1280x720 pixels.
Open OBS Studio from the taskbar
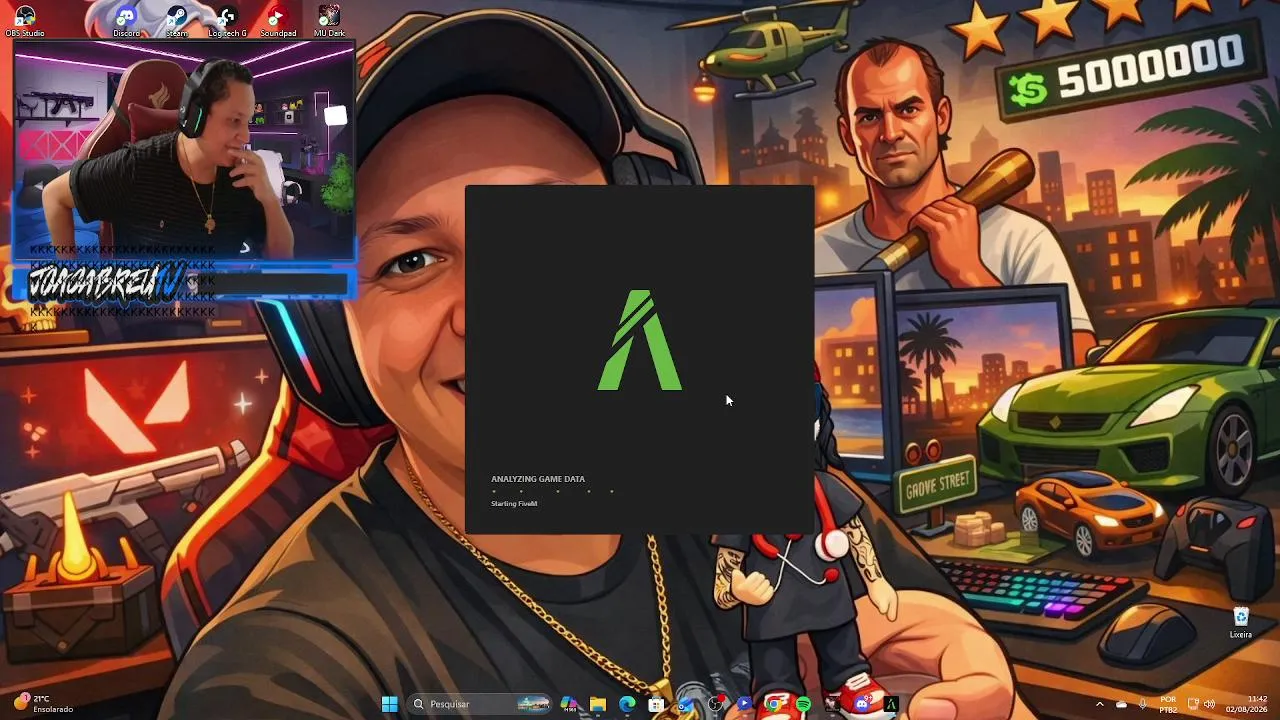coord(715,704)
